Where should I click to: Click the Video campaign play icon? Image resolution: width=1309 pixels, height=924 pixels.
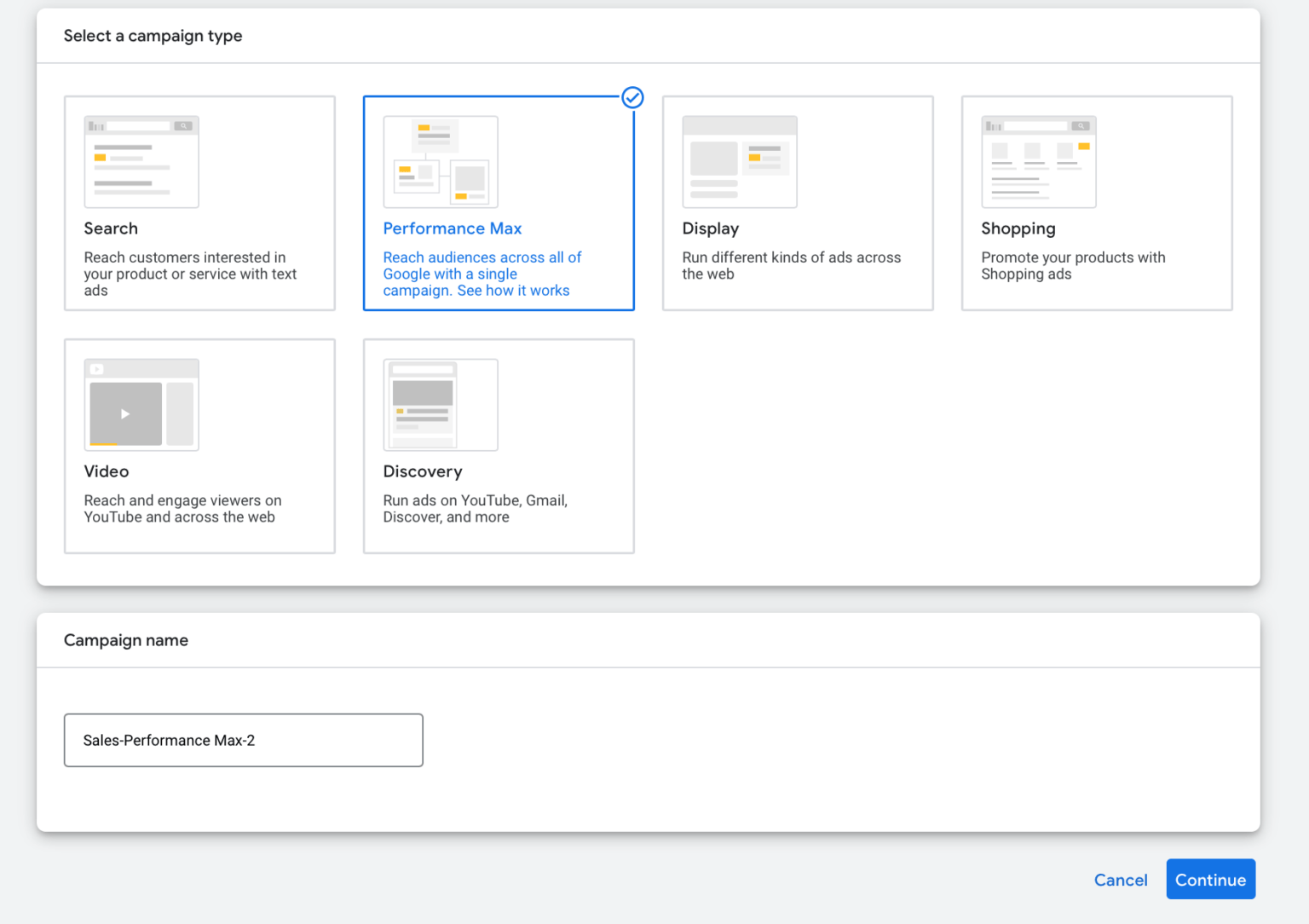tap(125, 414)
